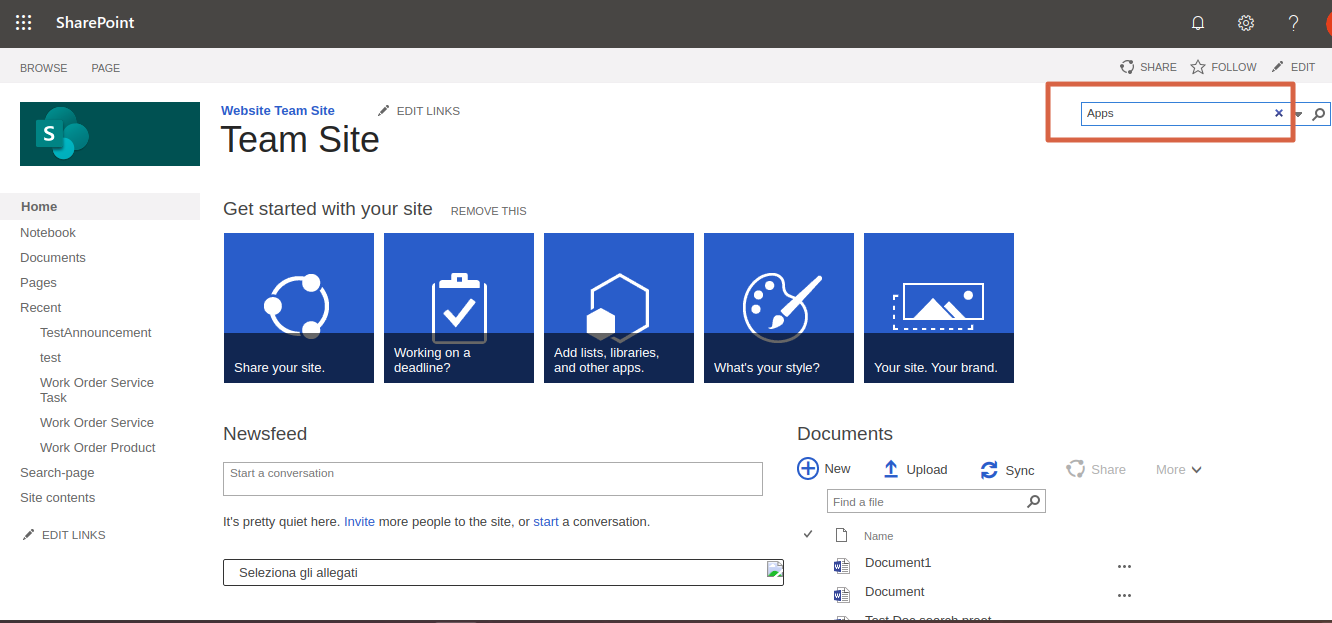
Task: Open the app launcher waffle icon
Action: 23,23
